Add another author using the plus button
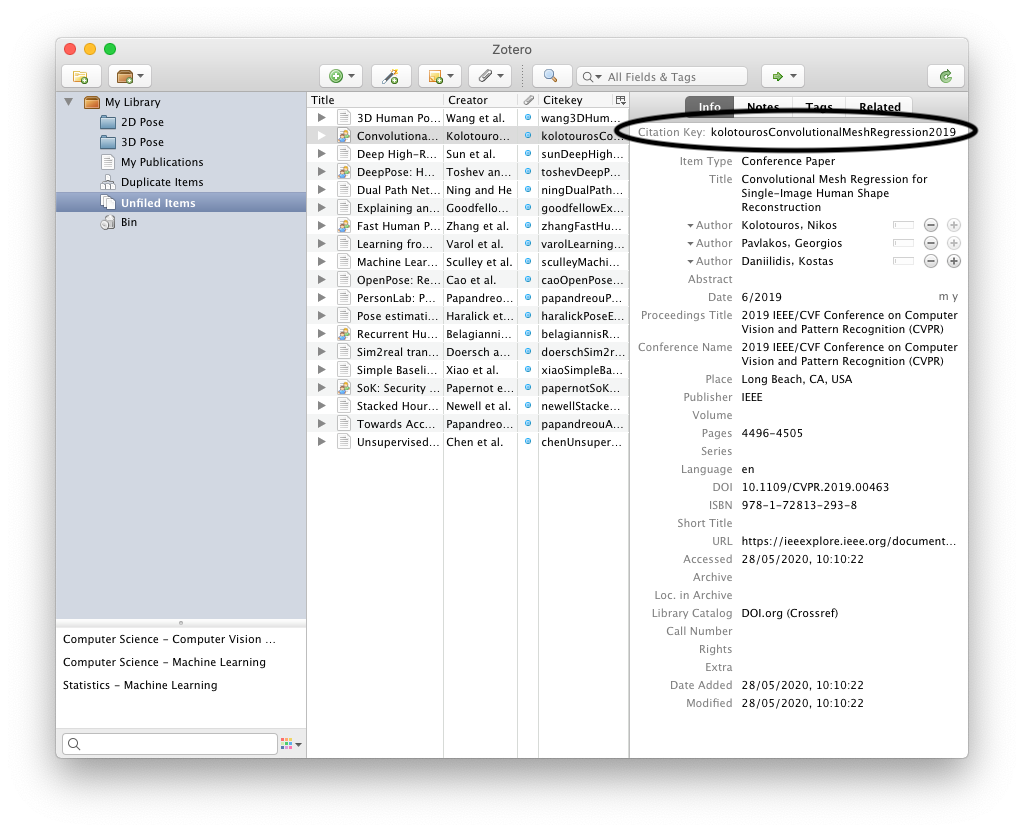The width and height of the screenshot is (1024, 832). 952,261
